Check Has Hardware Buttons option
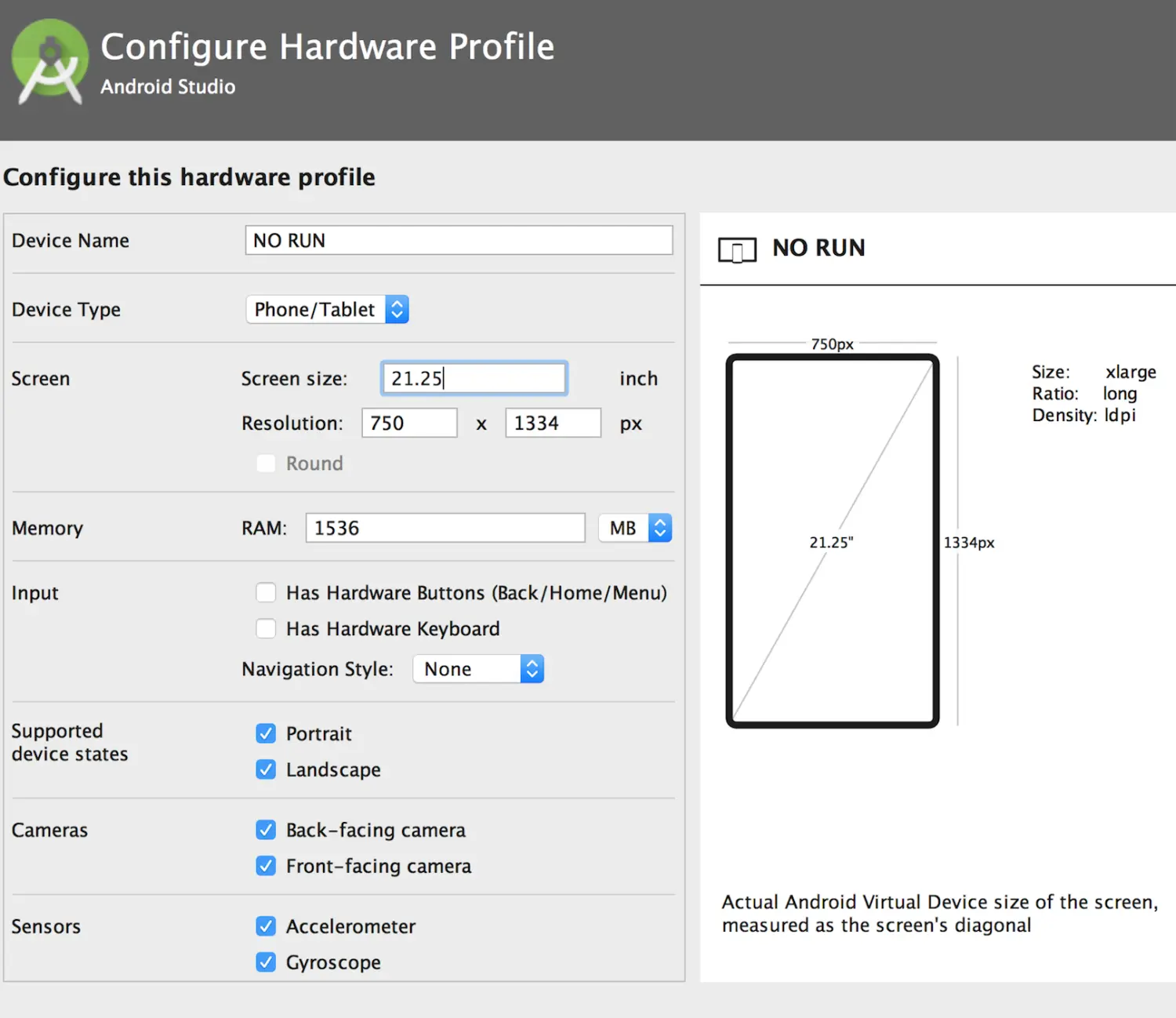This screenshot has width=1176, height=1018. 266,592
